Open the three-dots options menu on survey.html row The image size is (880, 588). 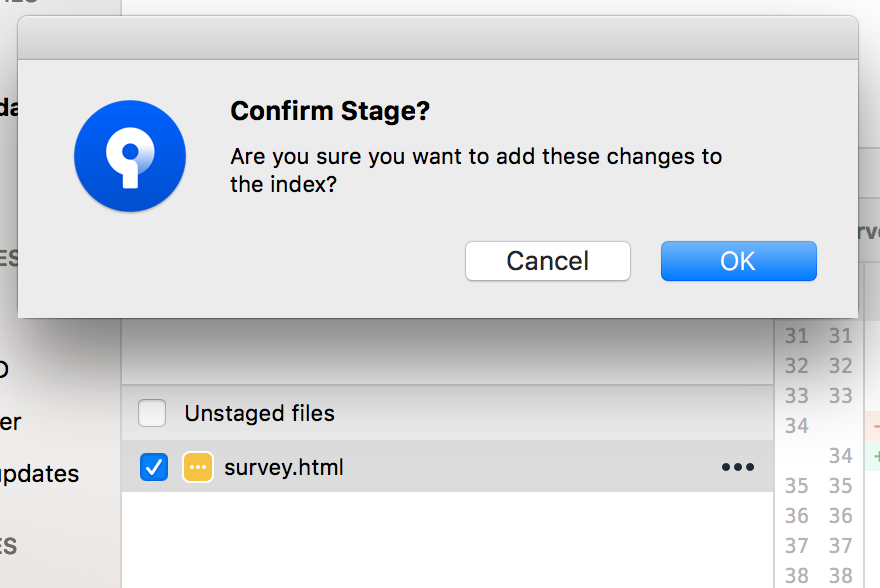click(x=737, y=466)
